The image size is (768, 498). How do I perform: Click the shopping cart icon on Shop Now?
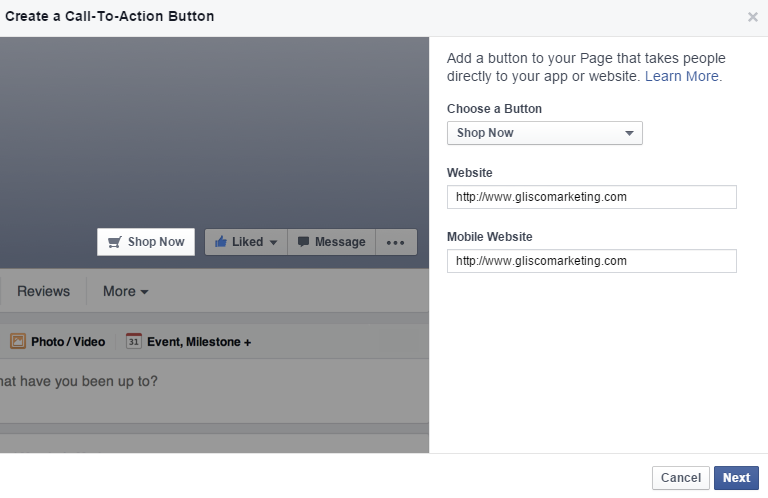tap(115, 242)
